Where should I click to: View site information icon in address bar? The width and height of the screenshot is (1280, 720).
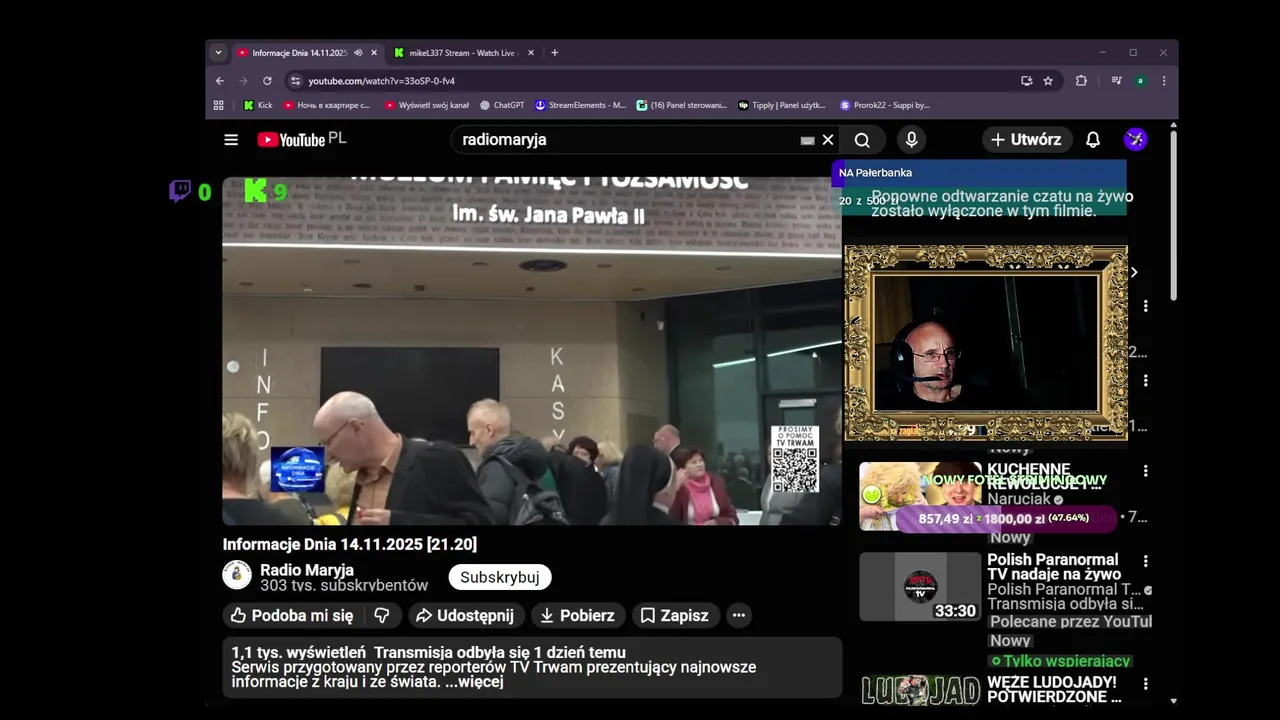tap(295, 81)
